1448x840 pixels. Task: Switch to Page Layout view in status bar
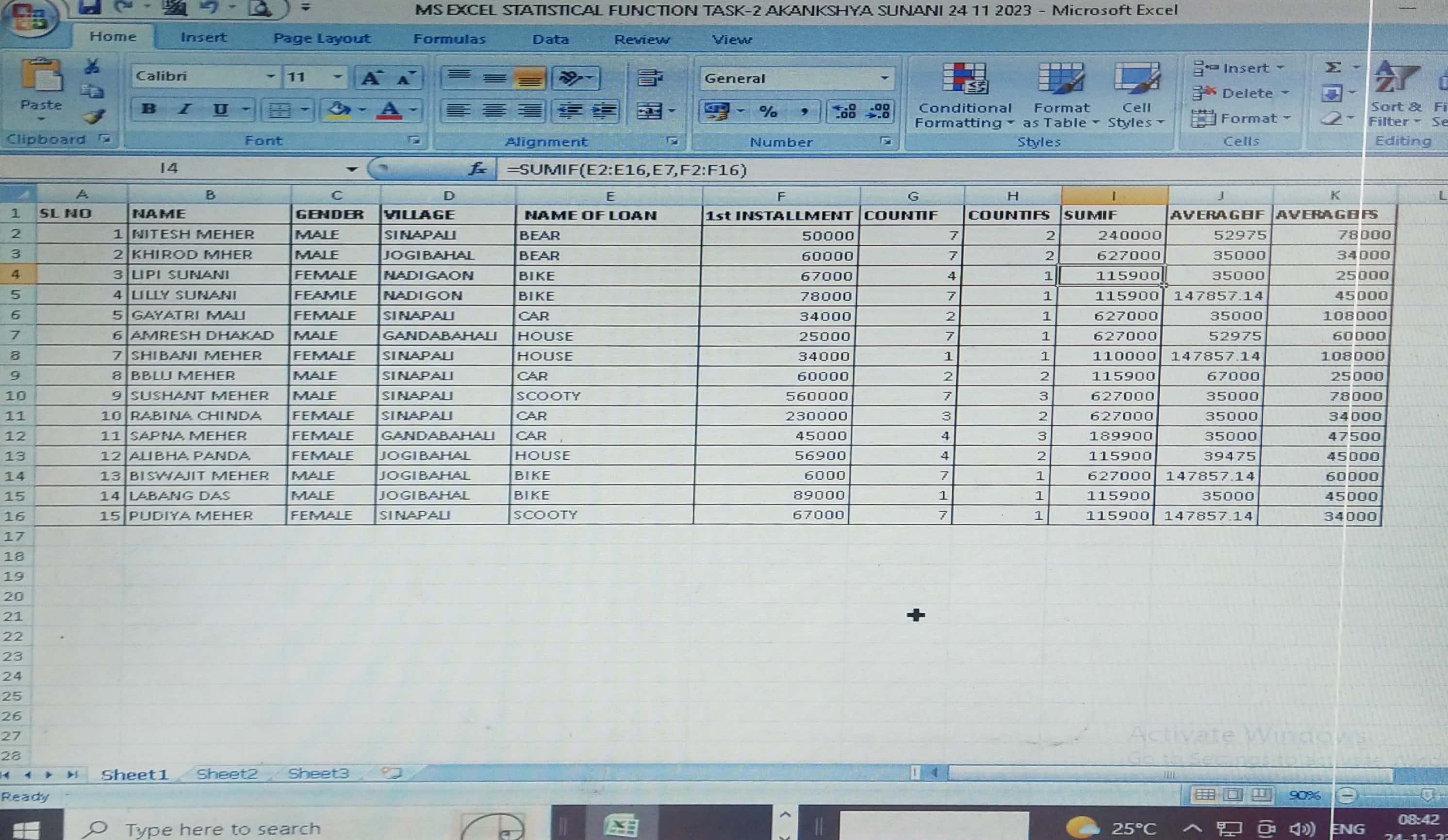coord(1233,794)
